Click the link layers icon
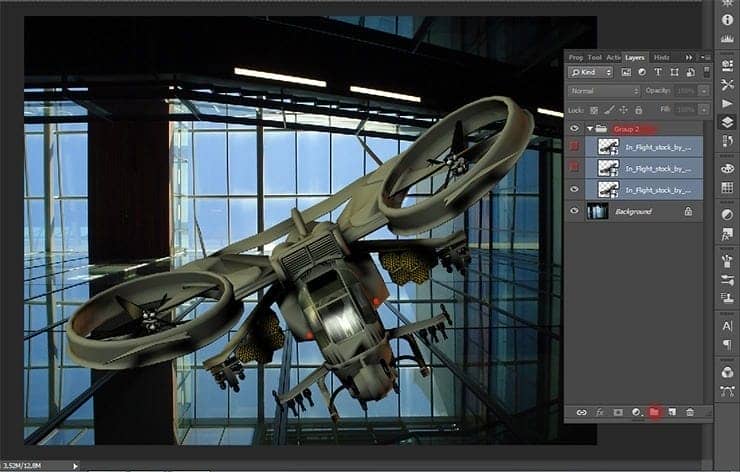The image size is (740, 472). (x=581, y=412)
